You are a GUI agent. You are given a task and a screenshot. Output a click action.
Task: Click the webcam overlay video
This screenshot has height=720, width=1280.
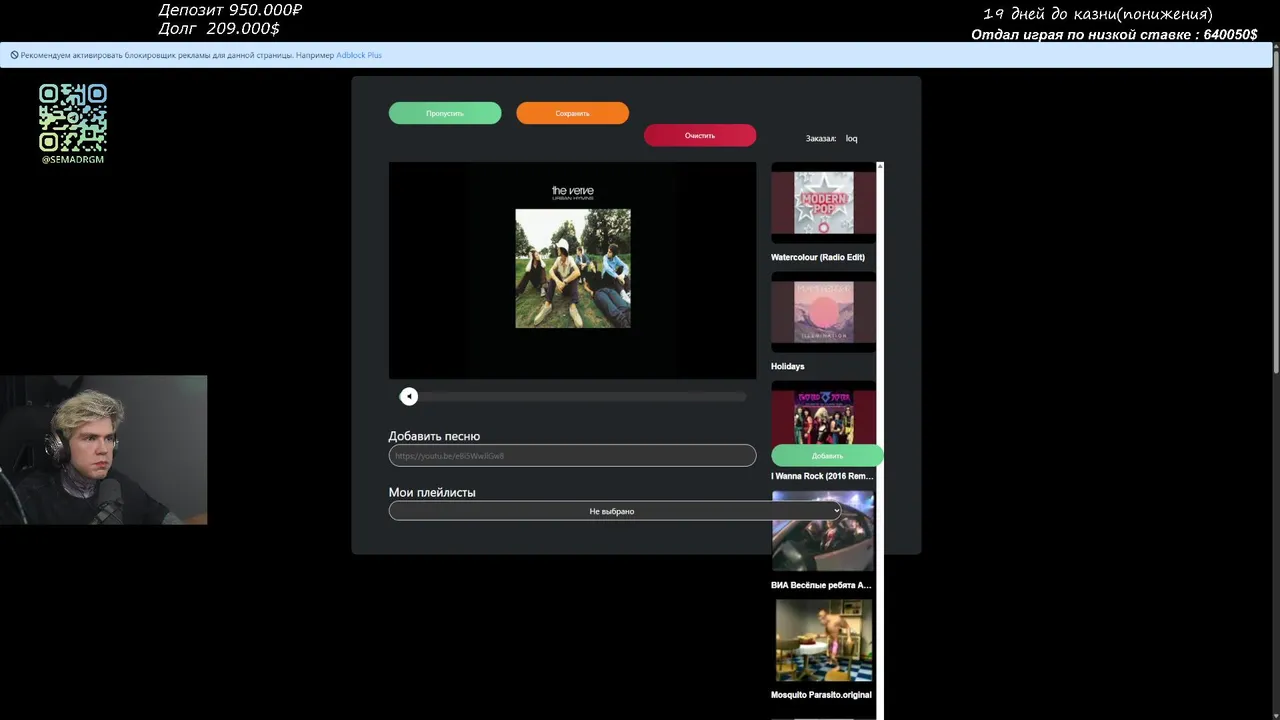click(x=103, y=450)
